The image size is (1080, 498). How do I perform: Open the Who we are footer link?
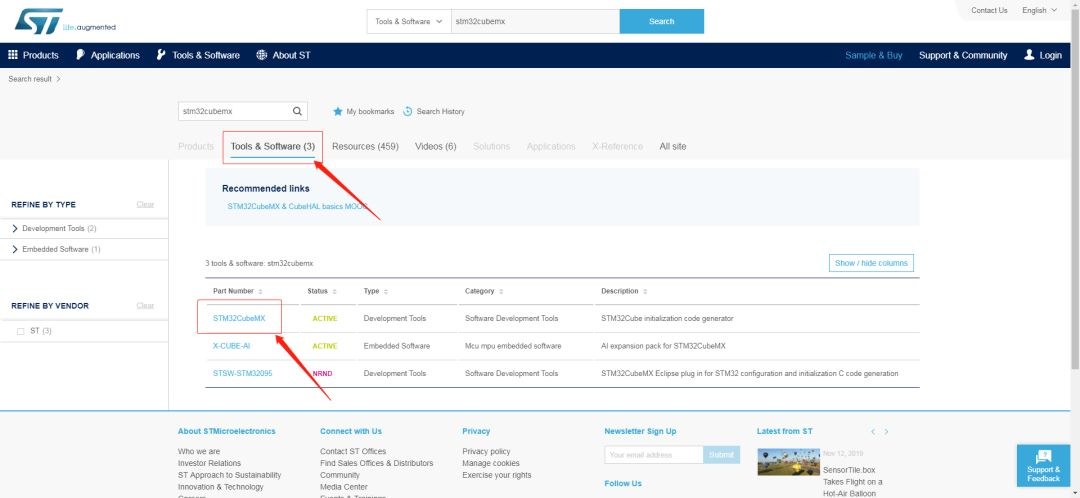coord(199,452)
